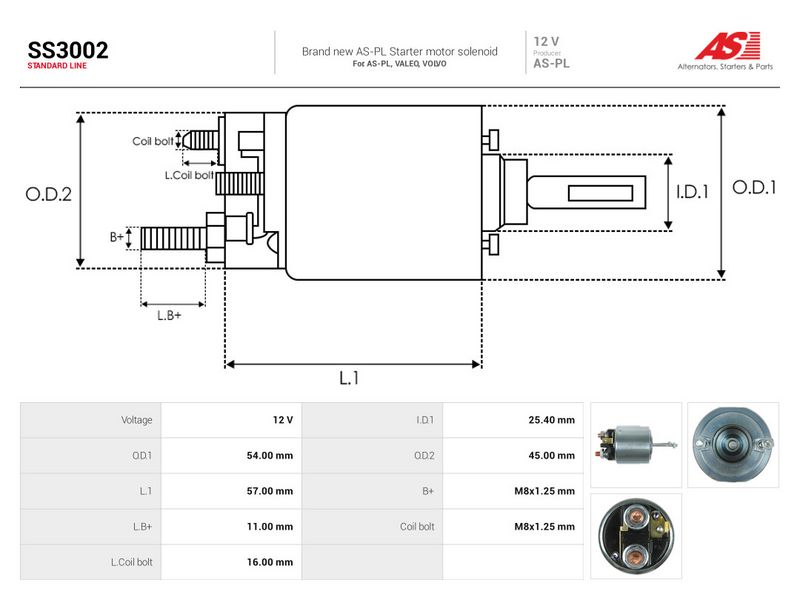Open the front-view solenoid thumbnail

[733, 445]
